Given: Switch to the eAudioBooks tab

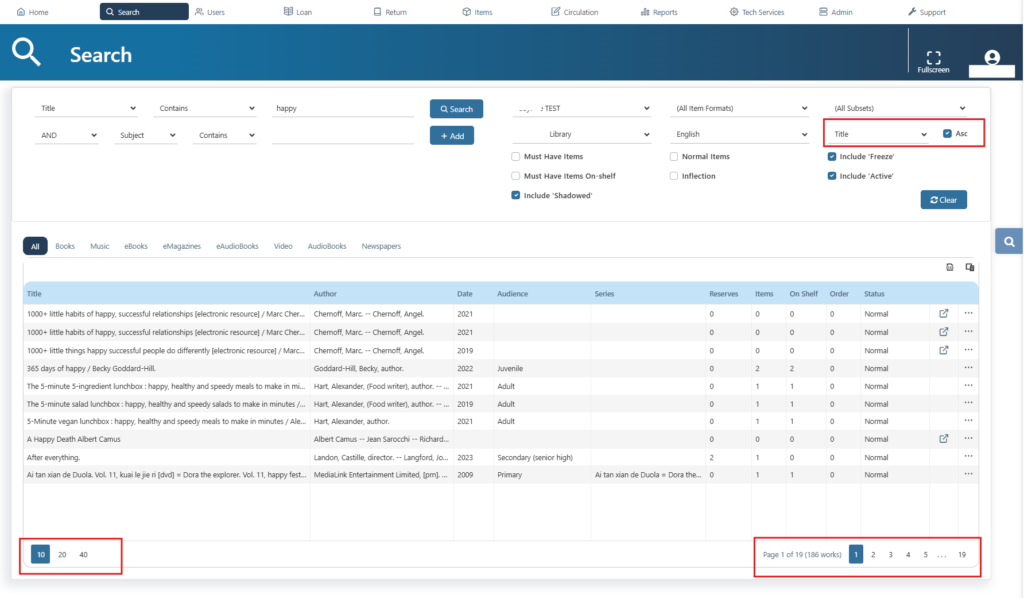Looking at the screenshot, I should [x=237, y=246].
